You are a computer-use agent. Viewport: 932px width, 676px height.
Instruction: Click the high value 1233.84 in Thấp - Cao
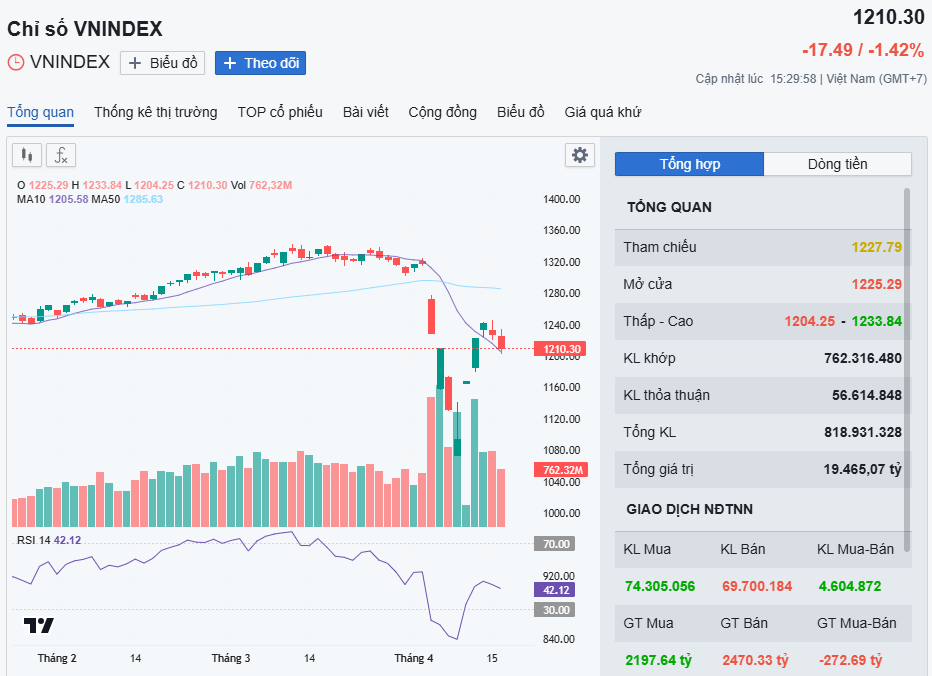tap(877, 321)
